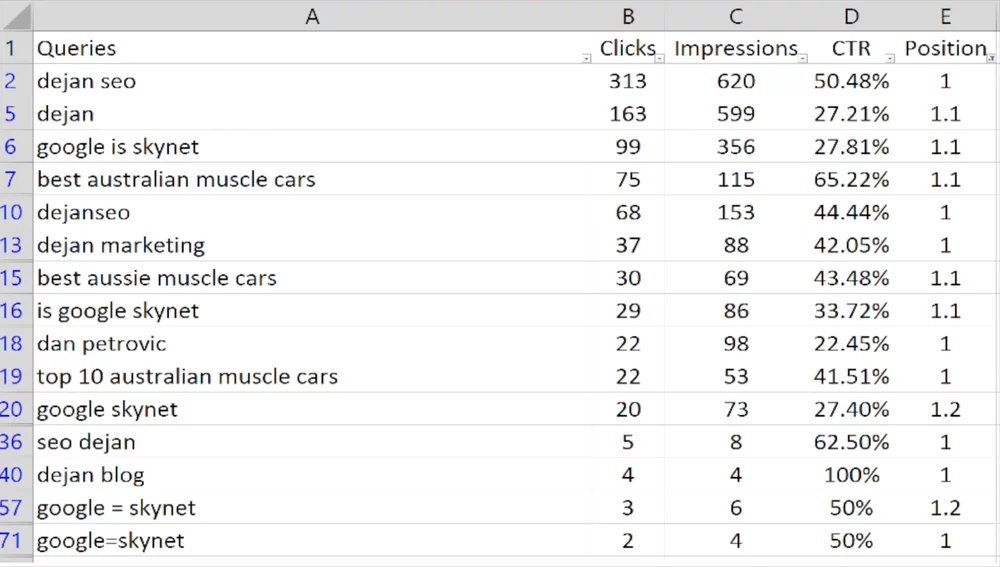The image size is (1000, 567).
Task: Open the Clicks column filter dropdown
Action: click(x=661, y=58)
